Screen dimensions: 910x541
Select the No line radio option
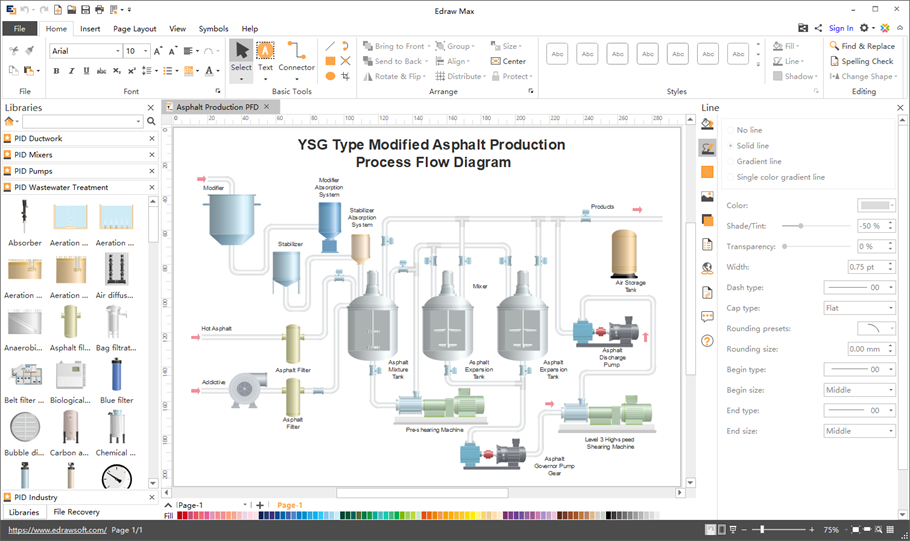tap(749, 130)
